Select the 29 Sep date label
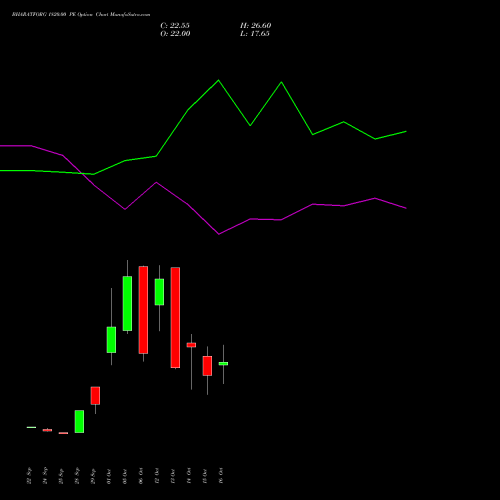Image resolution: width=500 pixels, height=500 pixels. [93, 476]
